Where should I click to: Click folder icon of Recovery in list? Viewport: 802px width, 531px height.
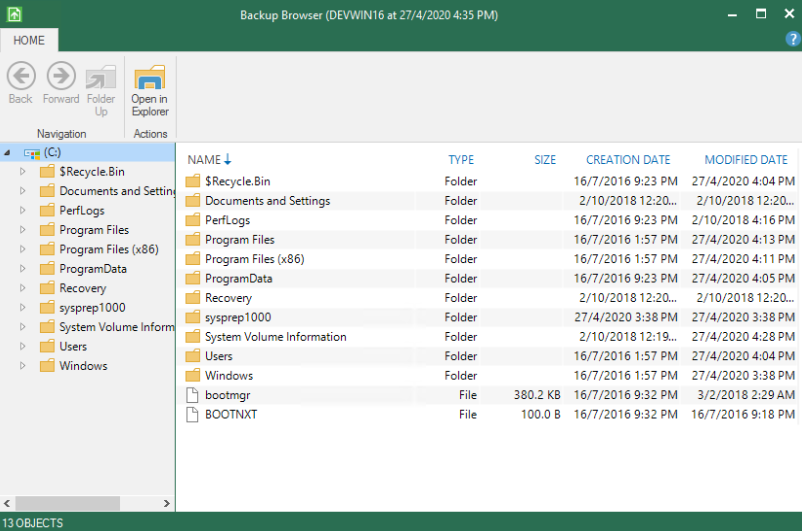click(x=193, y=298)
